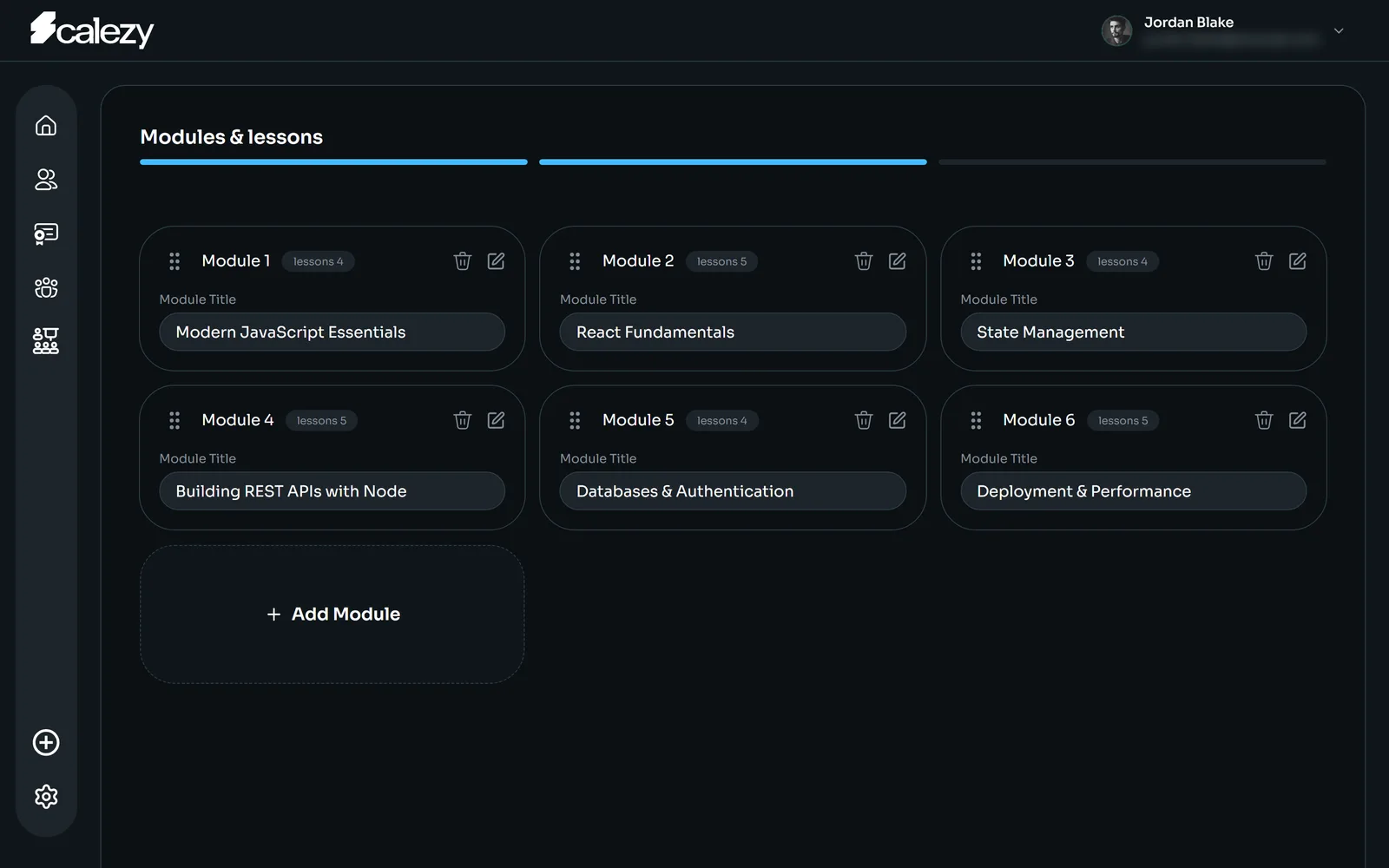Click Jordan Blake profile avatar
The height and width of the screenshot is (868, 1389).
pyautogui.click(x=1116, y=30)
